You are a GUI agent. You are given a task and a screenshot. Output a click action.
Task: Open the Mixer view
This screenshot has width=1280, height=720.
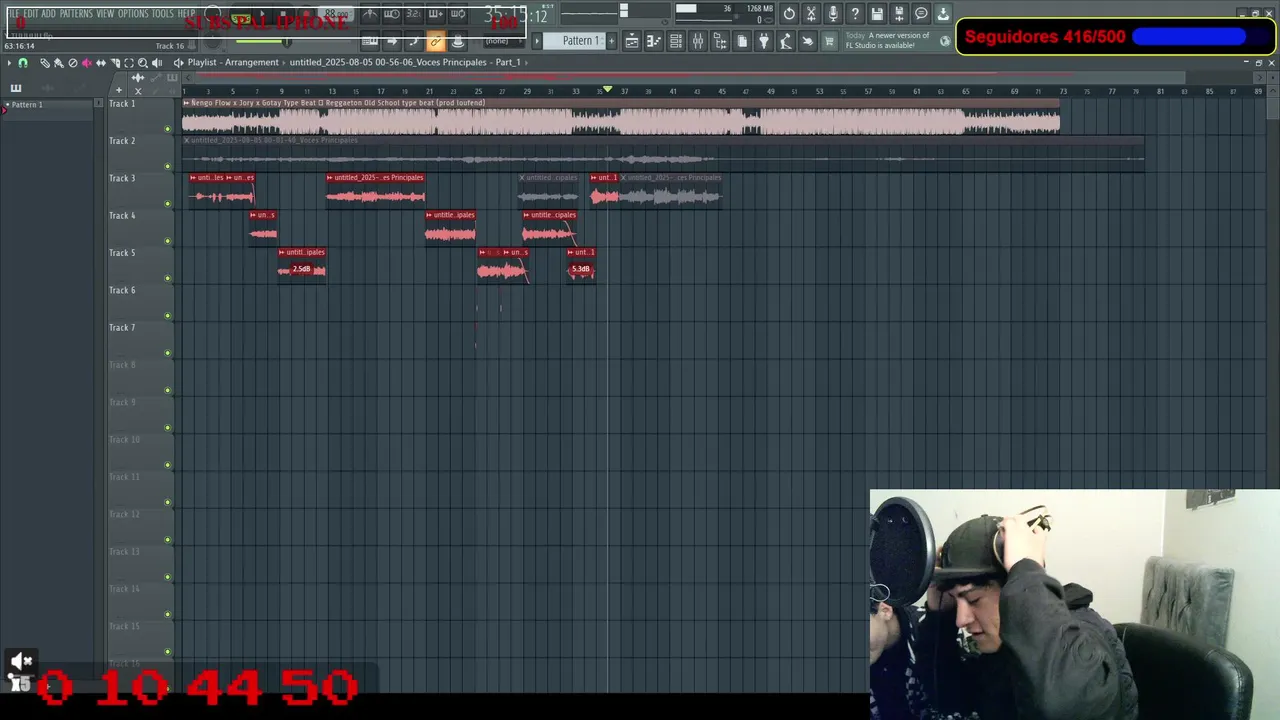click(x=698, y=41)
